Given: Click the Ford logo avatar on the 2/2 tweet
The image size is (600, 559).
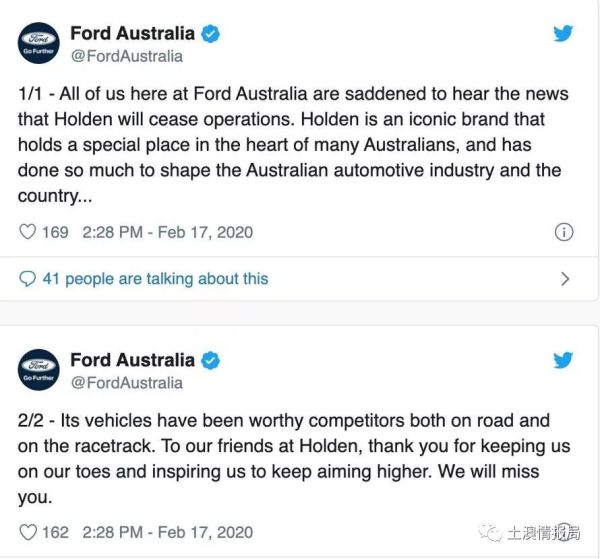Looking at the screenshot, I should click(40, 371).
